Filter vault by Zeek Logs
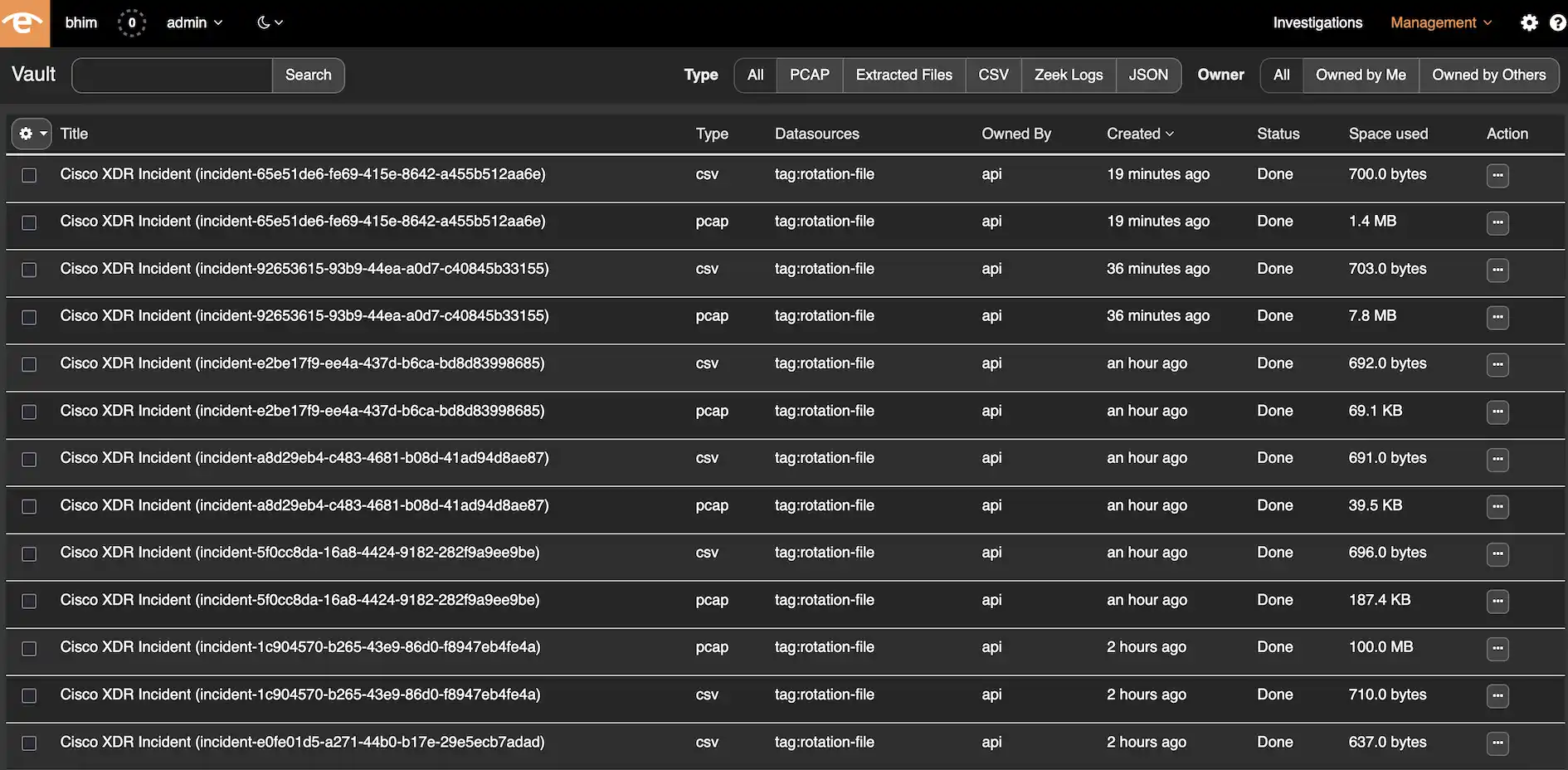Image resolution: width=1568 pixels, height=770 pixels. [1069, 76]
